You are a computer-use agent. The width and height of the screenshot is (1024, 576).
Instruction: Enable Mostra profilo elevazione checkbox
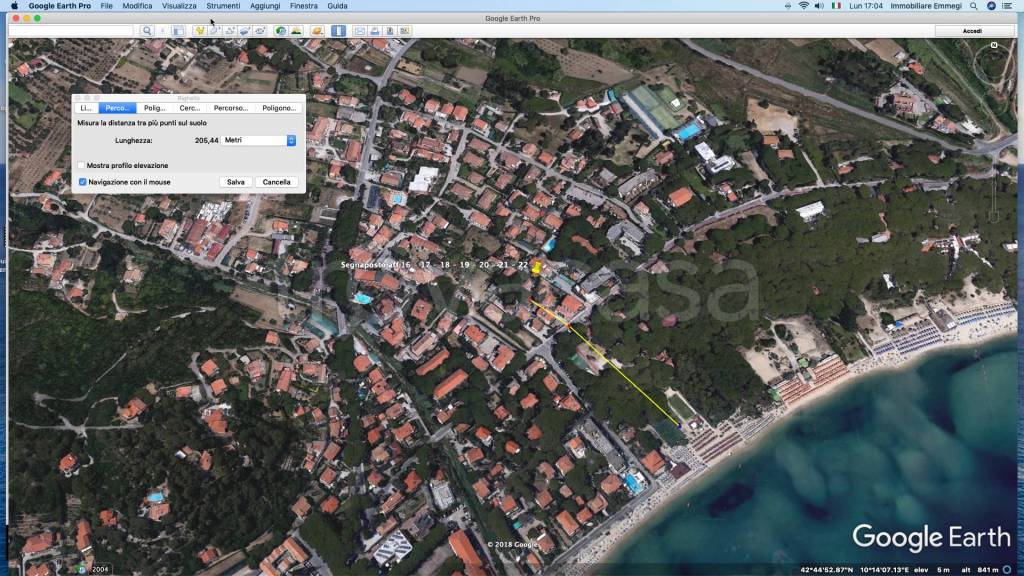82,165
